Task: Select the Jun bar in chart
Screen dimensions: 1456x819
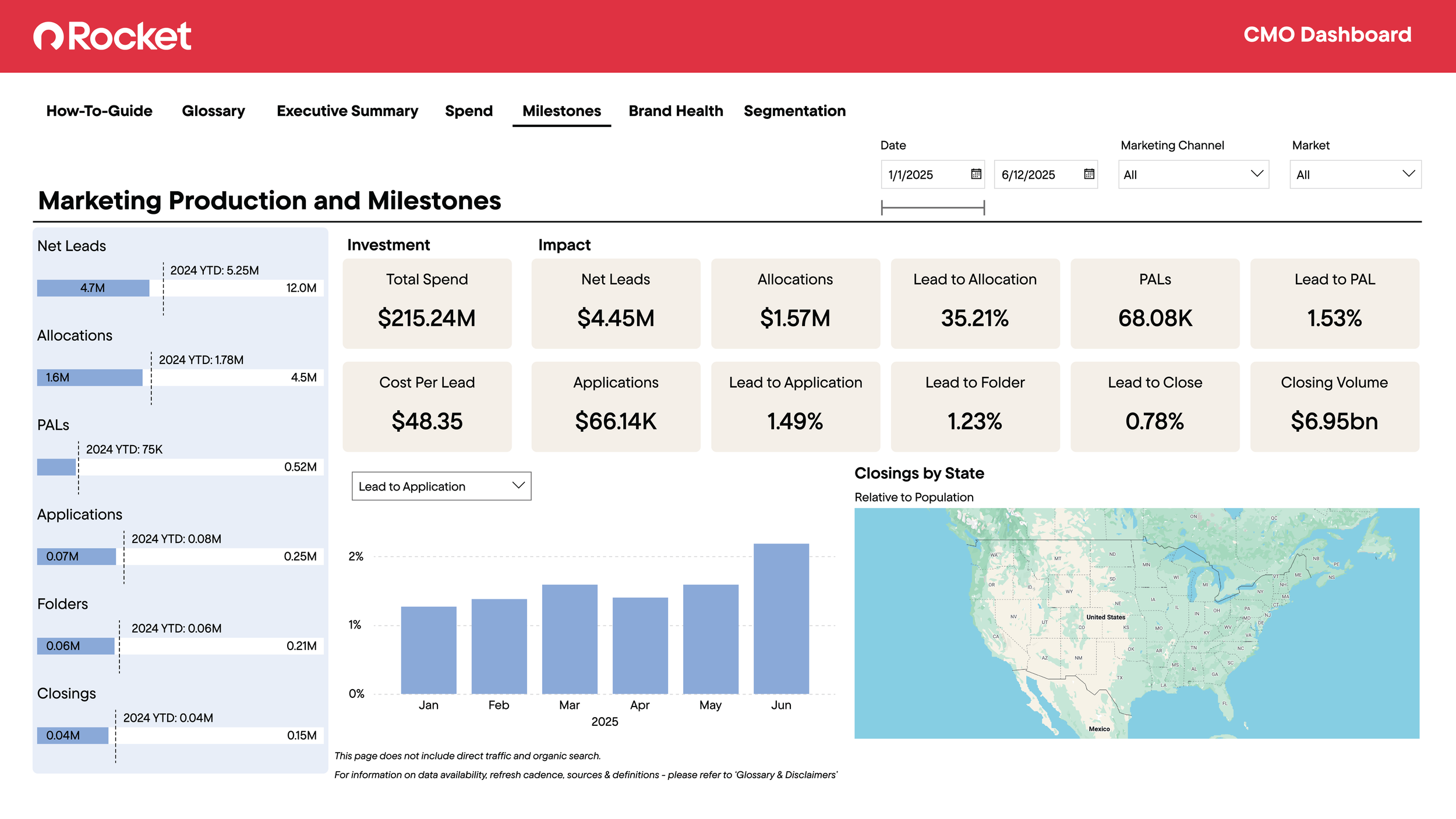Action: tap(780, 619)
